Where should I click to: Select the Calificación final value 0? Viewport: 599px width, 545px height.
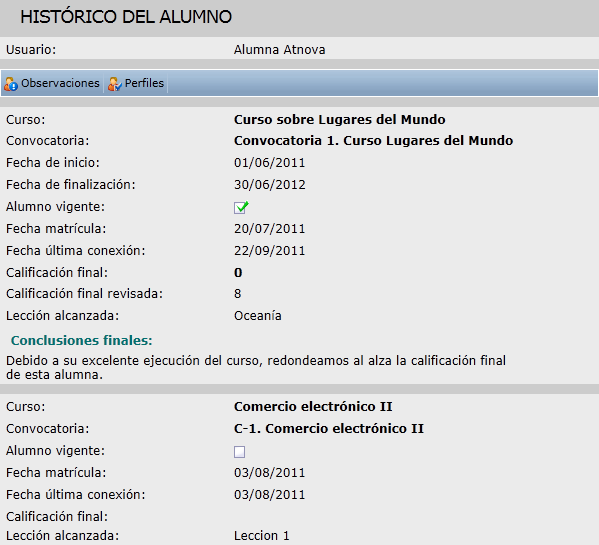tap(238, 273)
